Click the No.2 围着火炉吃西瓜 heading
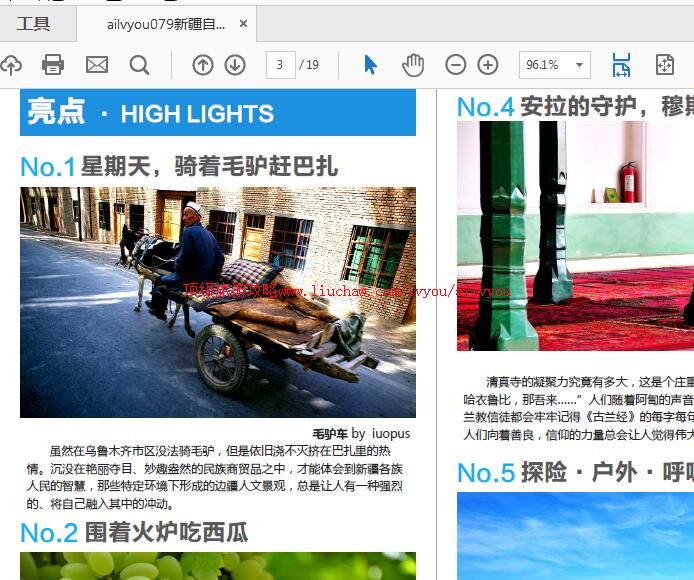The width and height of the screenshot is (694, 580). (x=134, y=532)
